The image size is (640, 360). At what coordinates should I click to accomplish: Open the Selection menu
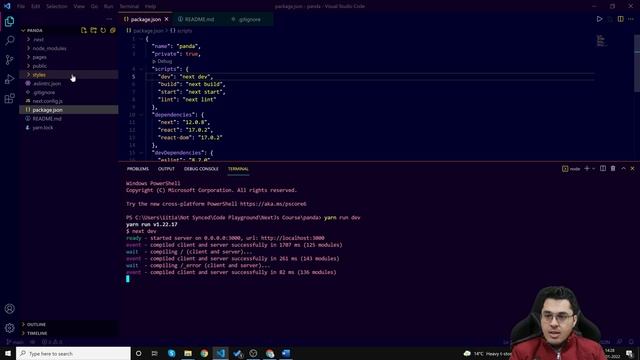click(57, 6)
